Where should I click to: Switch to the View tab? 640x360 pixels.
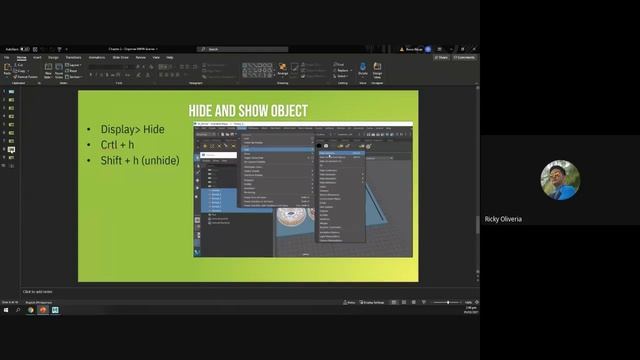[156, 58]
